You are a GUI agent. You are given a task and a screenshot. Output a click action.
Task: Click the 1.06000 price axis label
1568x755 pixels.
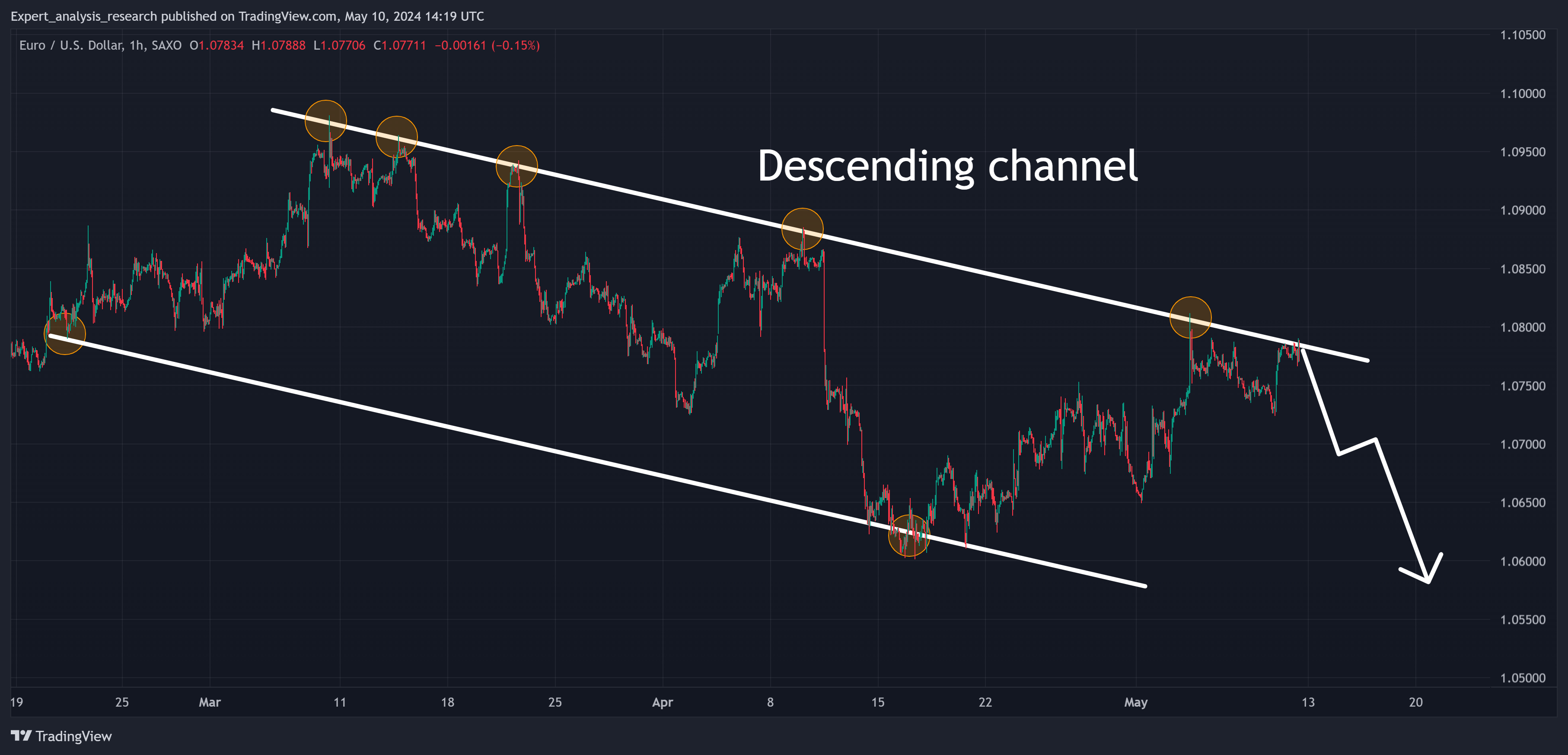(x=1522, y=561)
